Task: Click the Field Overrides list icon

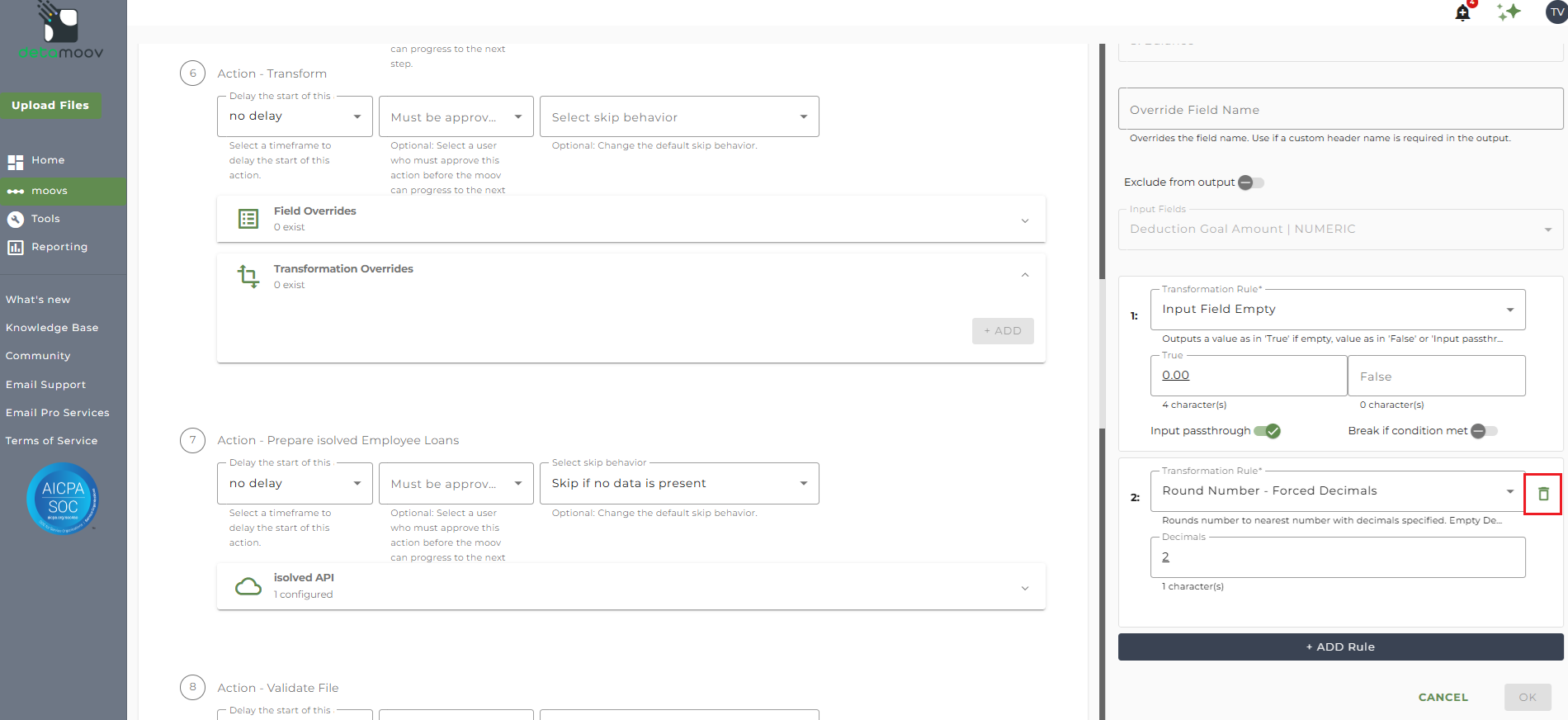Action: coord(248,219)
